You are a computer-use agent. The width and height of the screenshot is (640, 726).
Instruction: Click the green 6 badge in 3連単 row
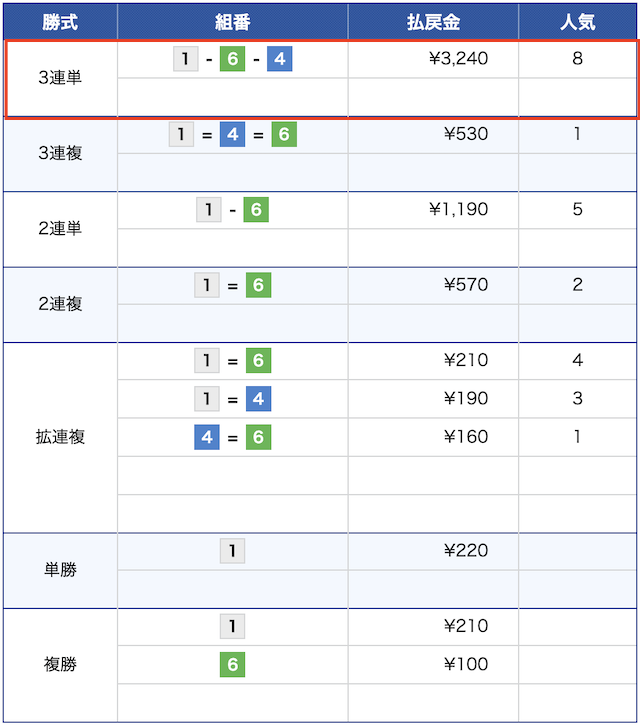pyautogui.click(x=232, y=60)
